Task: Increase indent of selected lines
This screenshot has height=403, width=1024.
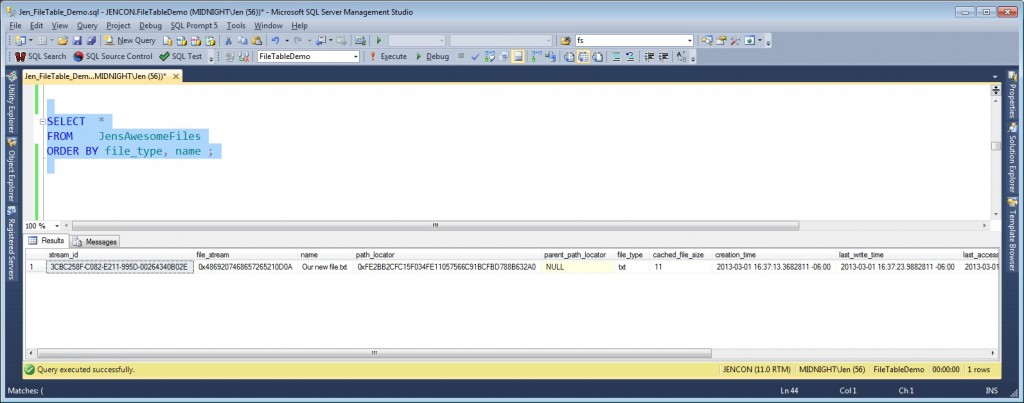Action: point(664,57)
